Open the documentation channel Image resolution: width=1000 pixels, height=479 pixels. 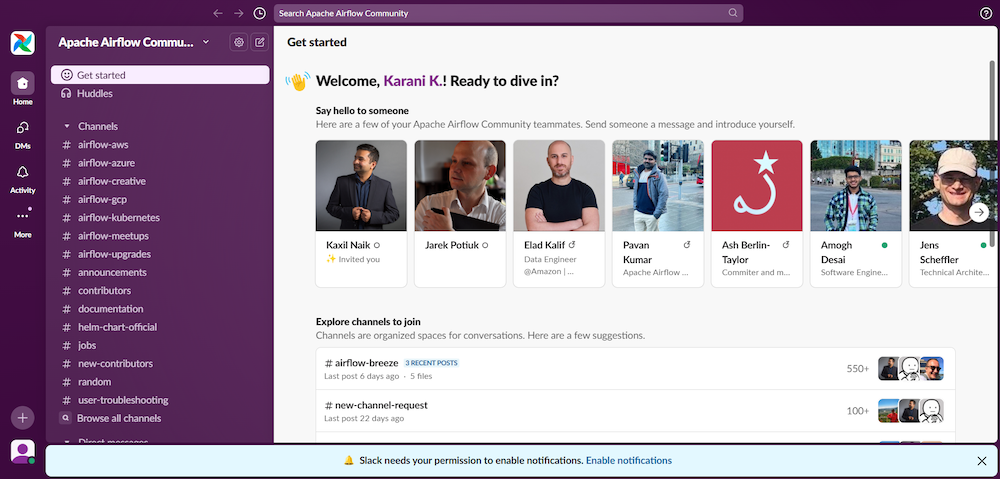pyautogui.click(x=160, y=309)
